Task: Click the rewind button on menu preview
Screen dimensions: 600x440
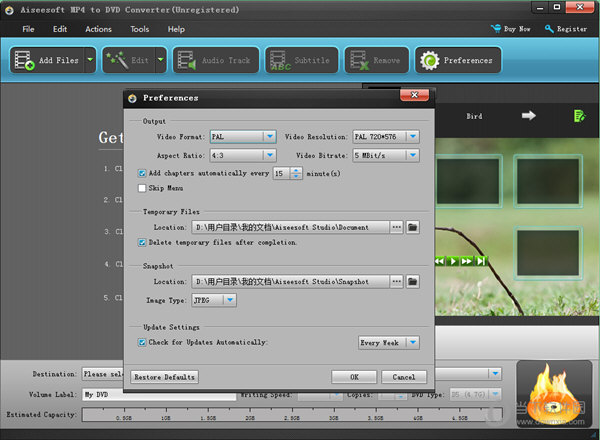Action: 440,261
